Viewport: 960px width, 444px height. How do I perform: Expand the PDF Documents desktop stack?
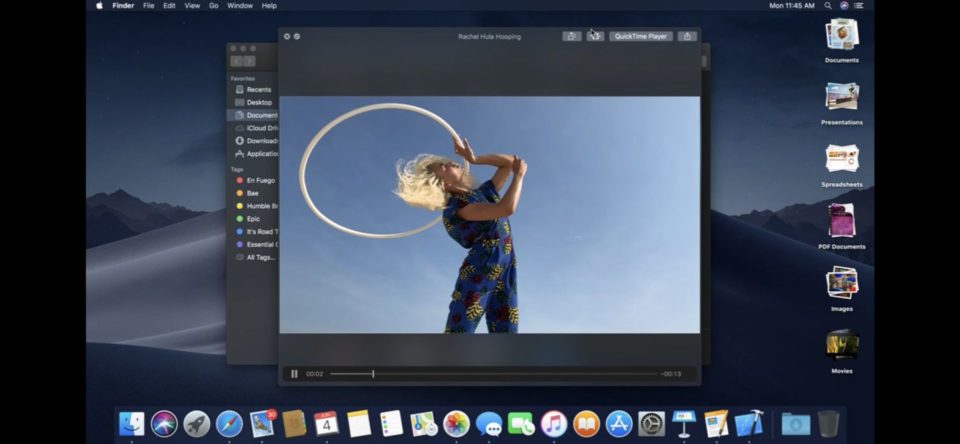842,227
